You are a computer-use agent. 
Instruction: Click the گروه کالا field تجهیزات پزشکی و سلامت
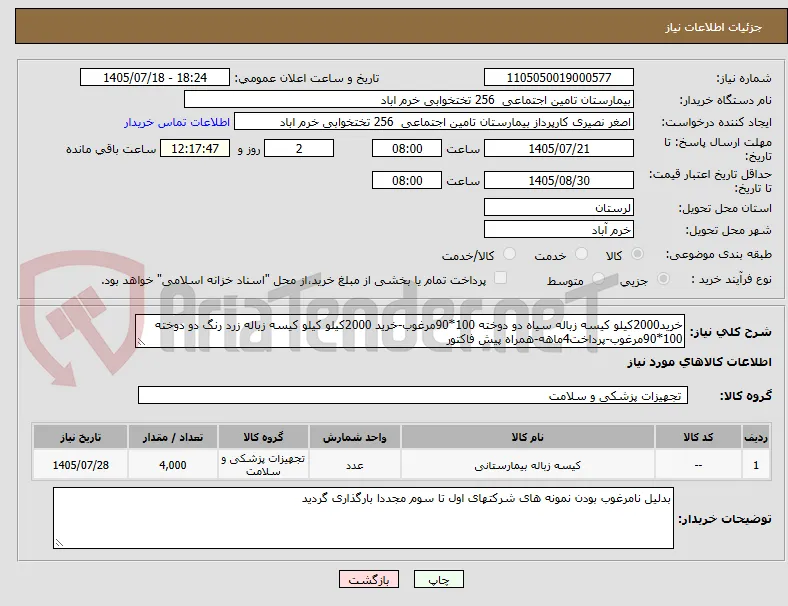(x=413, y=395)
